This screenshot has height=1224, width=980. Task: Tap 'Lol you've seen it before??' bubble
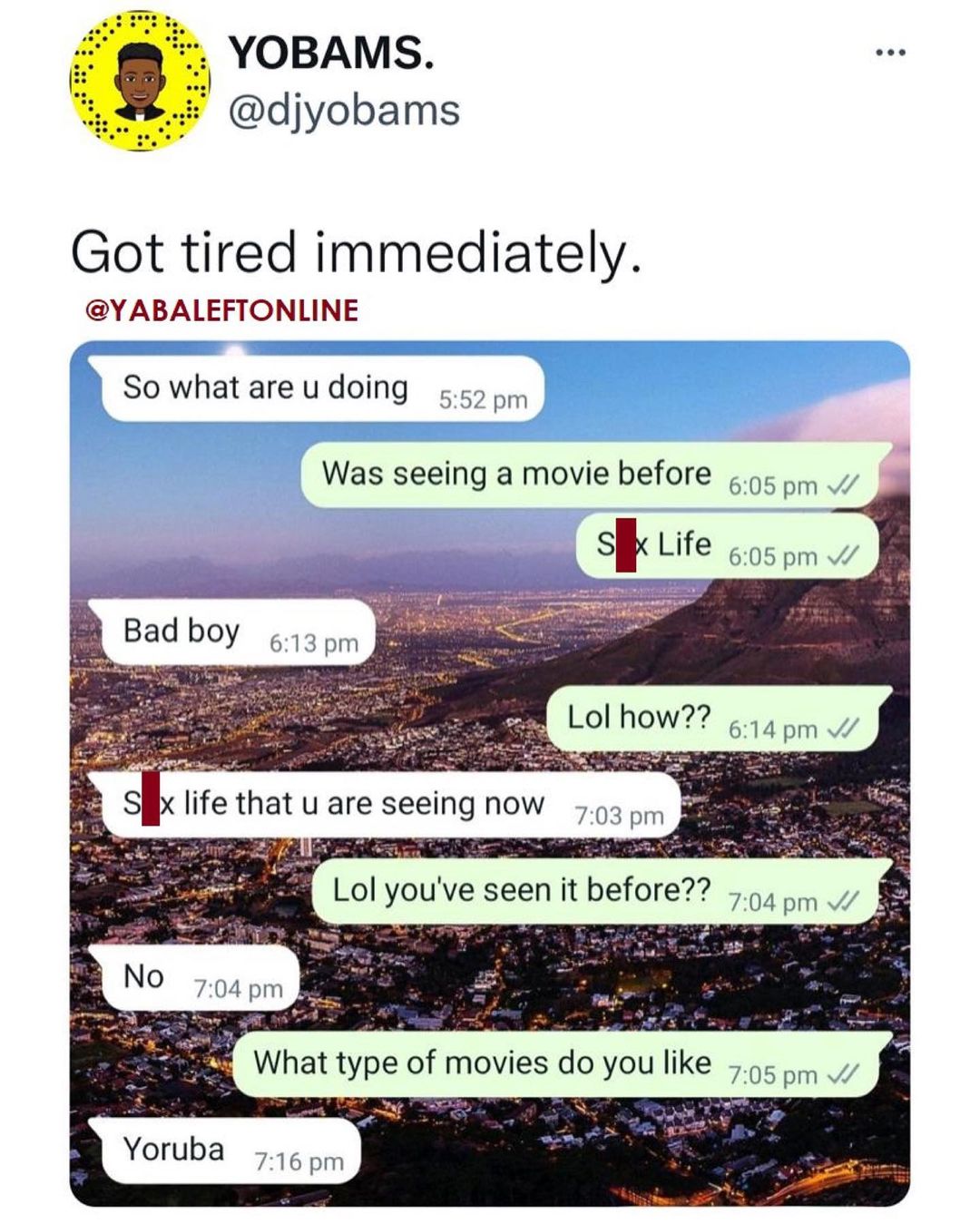coord(603,891)
